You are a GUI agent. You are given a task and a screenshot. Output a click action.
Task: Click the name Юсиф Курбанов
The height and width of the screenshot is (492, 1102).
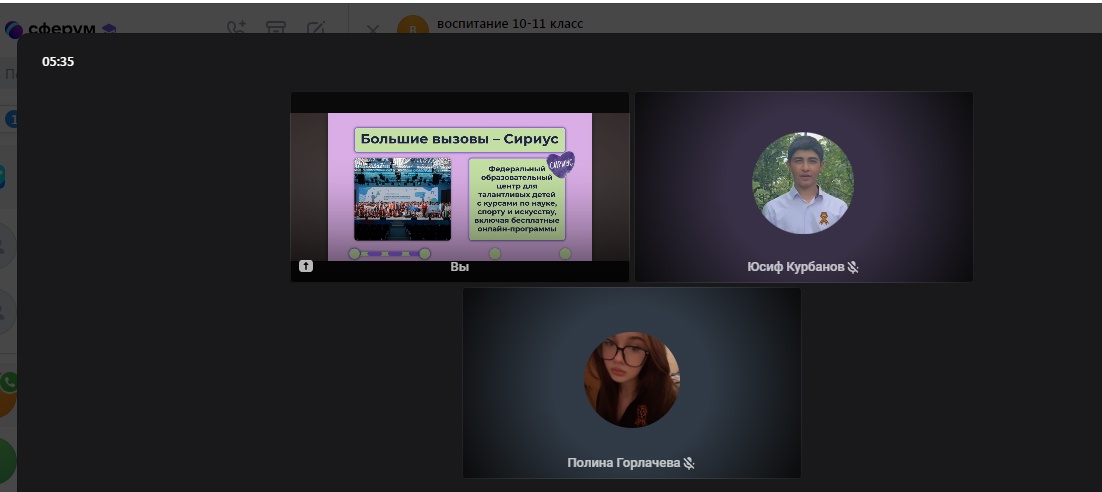click(x=796, y=267)
